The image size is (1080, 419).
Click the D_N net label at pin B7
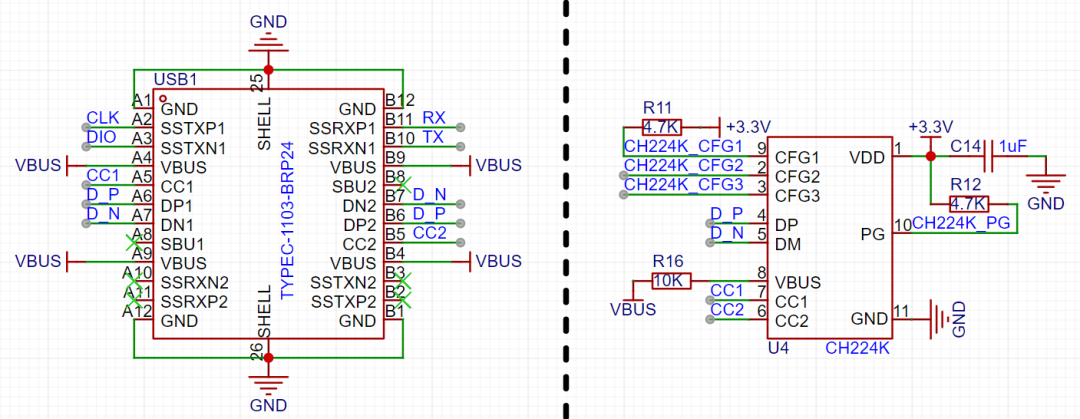point(430,194)
